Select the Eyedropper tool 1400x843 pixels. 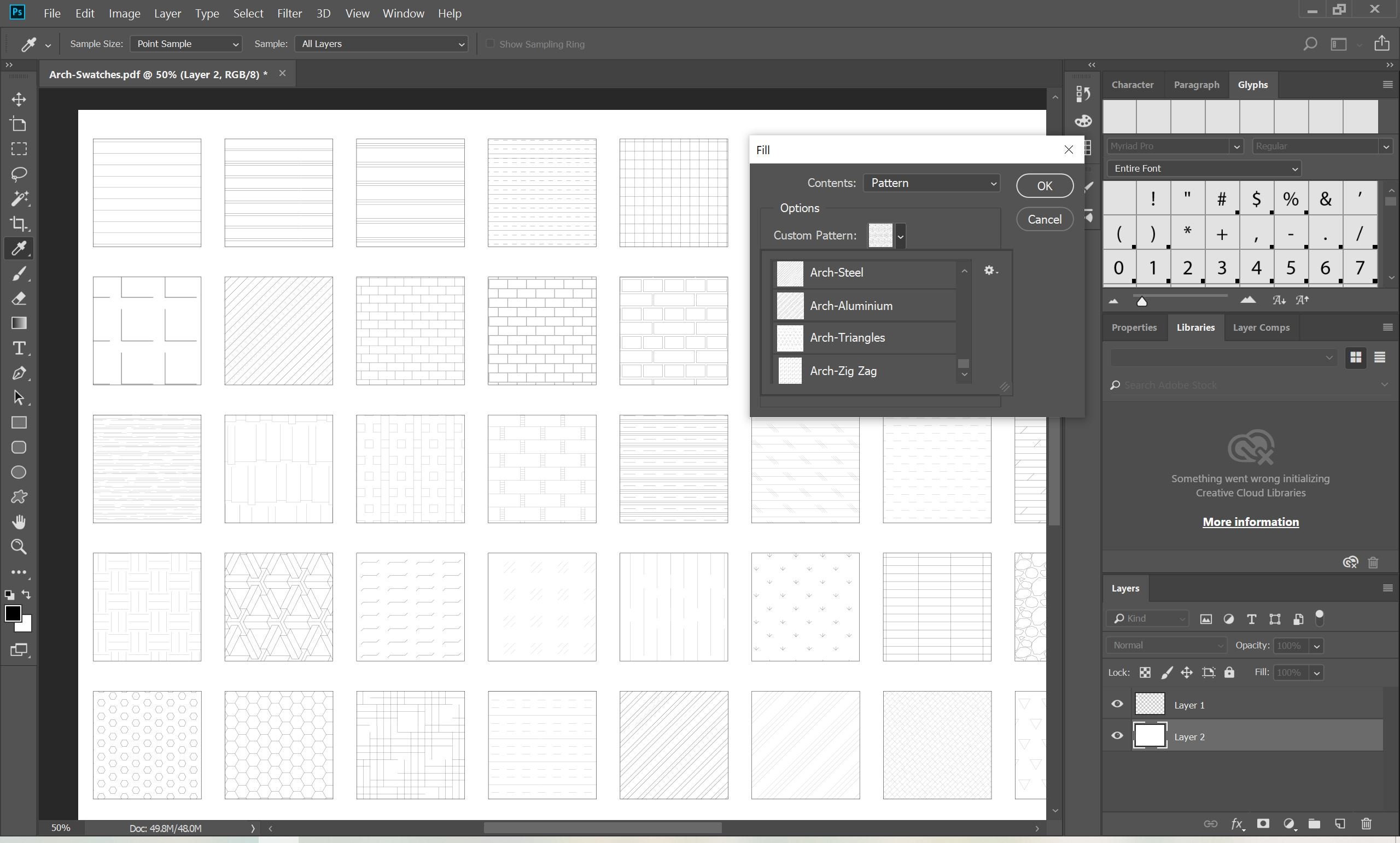(x=19, y=248)
